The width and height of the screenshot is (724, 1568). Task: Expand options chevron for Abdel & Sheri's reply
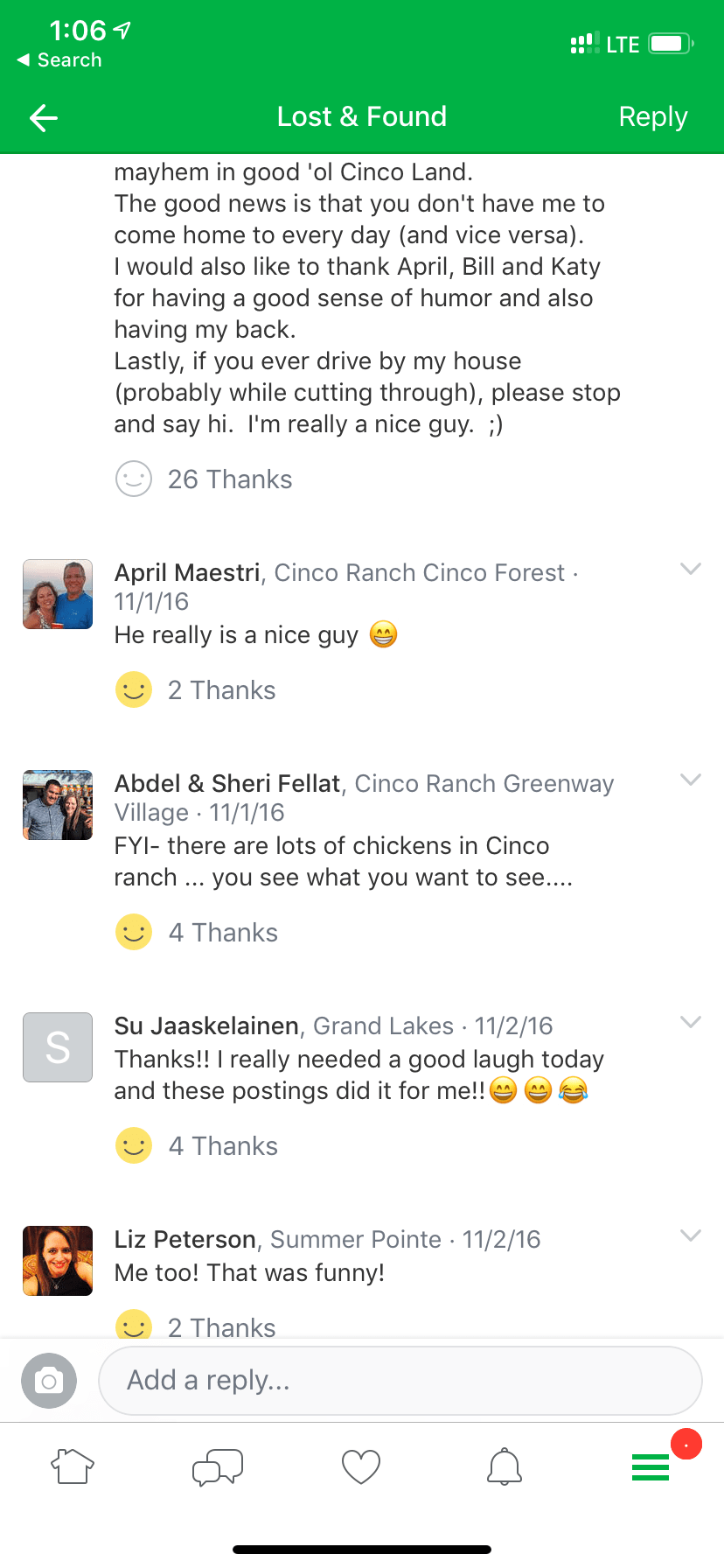click(x=691, y=780)
